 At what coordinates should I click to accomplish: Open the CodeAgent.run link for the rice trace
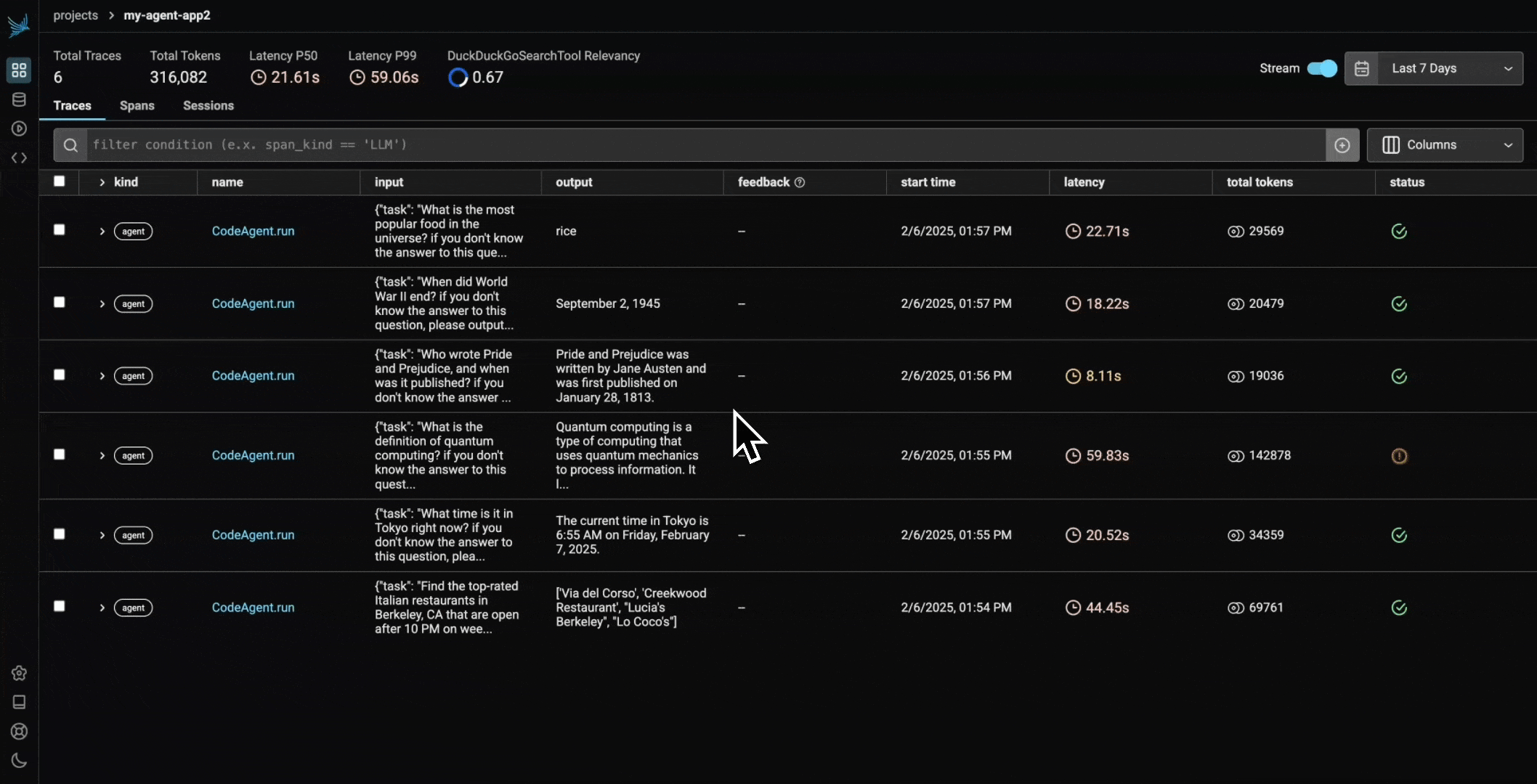pyautogui.click(x=253, y=231)
